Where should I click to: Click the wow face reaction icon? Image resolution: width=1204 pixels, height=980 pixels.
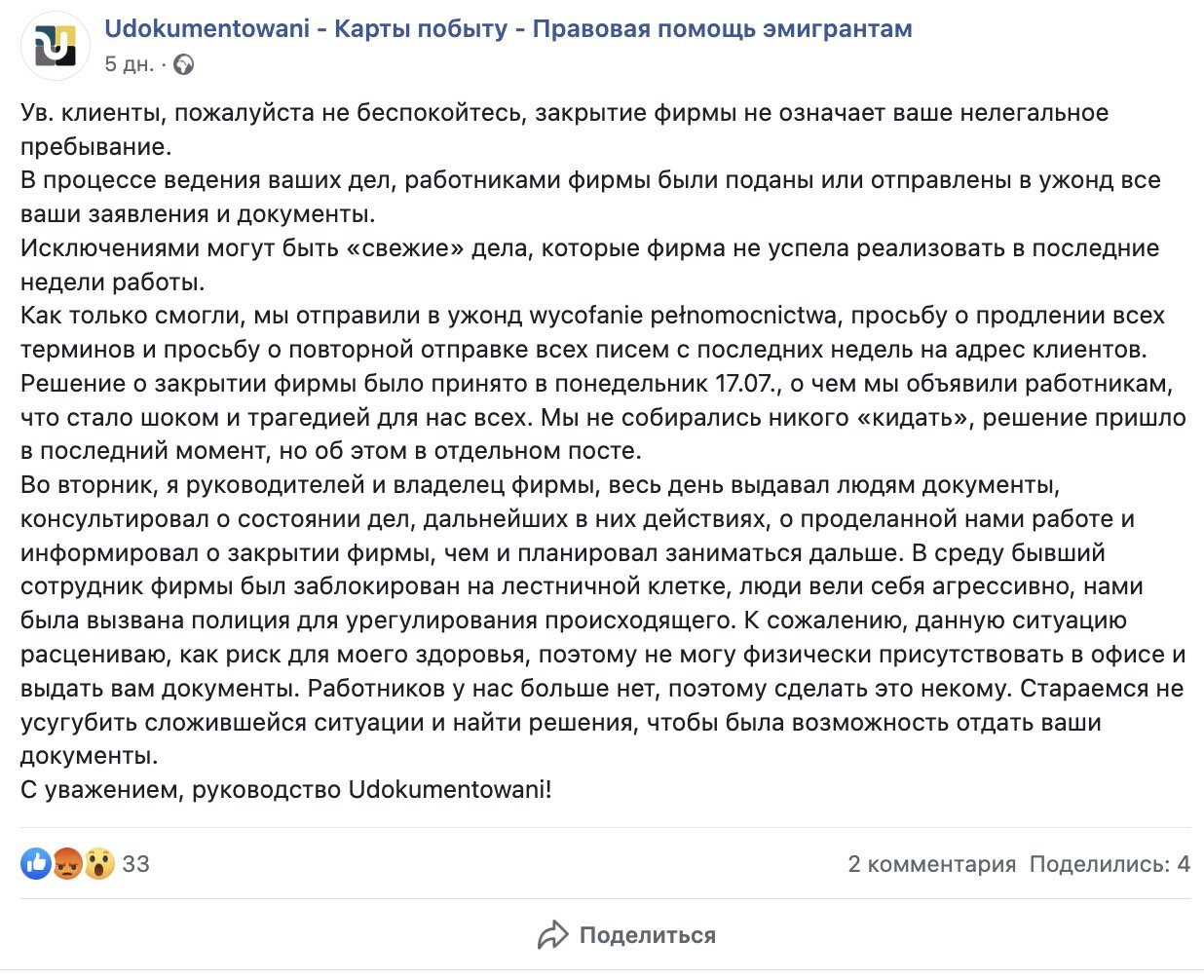tap(98, 863)
